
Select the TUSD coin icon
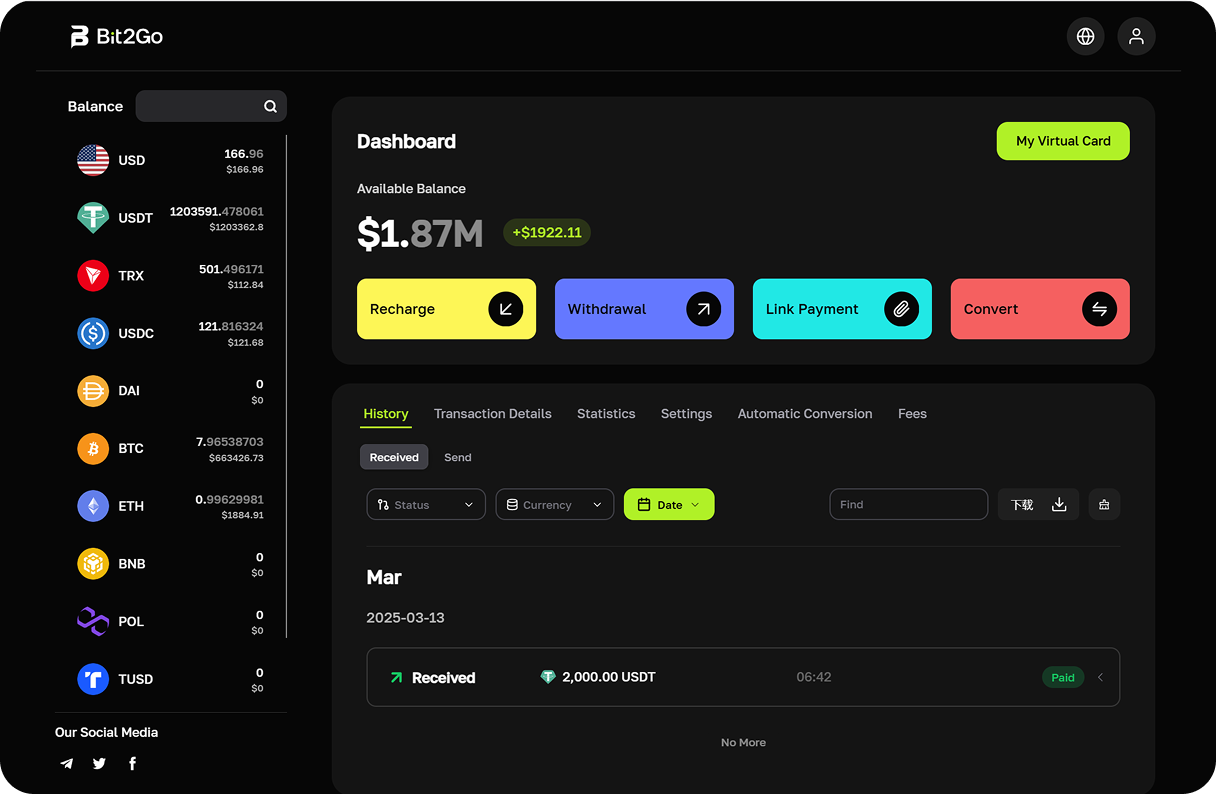click(93, 679)
